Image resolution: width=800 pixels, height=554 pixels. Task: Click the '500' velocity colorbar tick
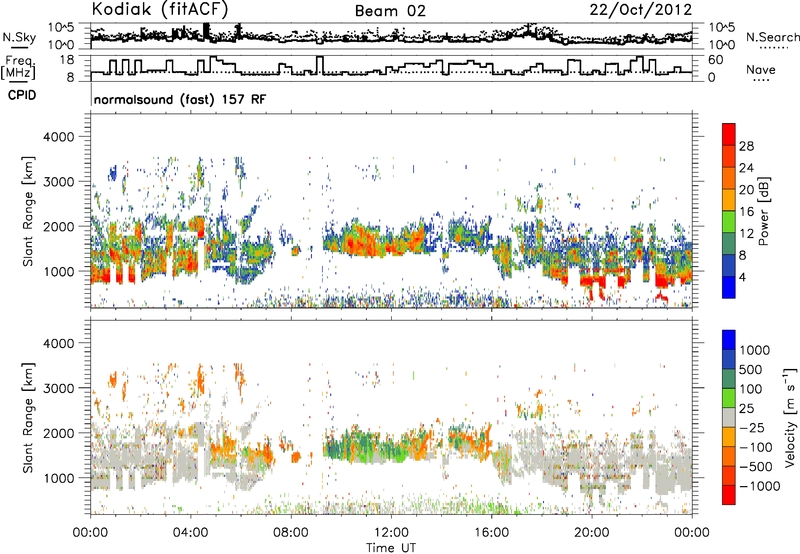751,369
